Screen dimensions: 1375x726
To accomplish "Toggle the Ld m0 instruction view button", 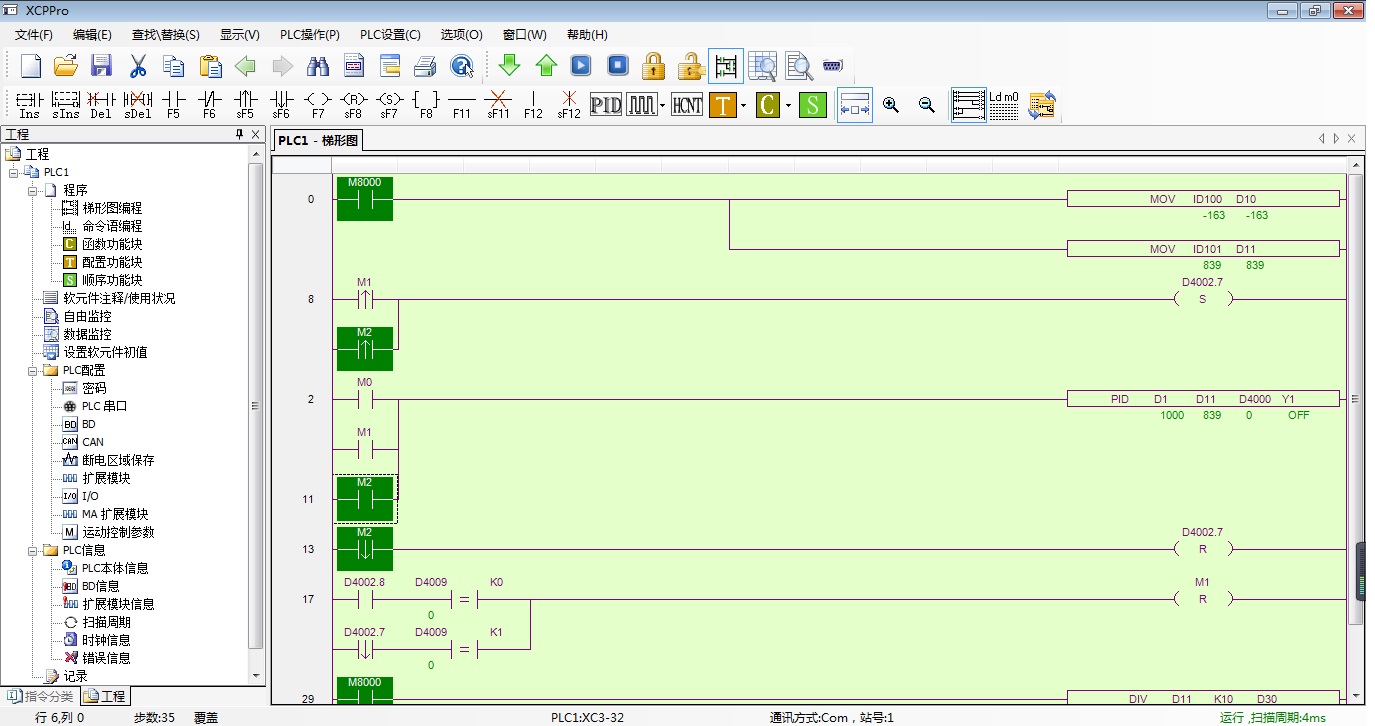I will click(x=1003, y=104).
